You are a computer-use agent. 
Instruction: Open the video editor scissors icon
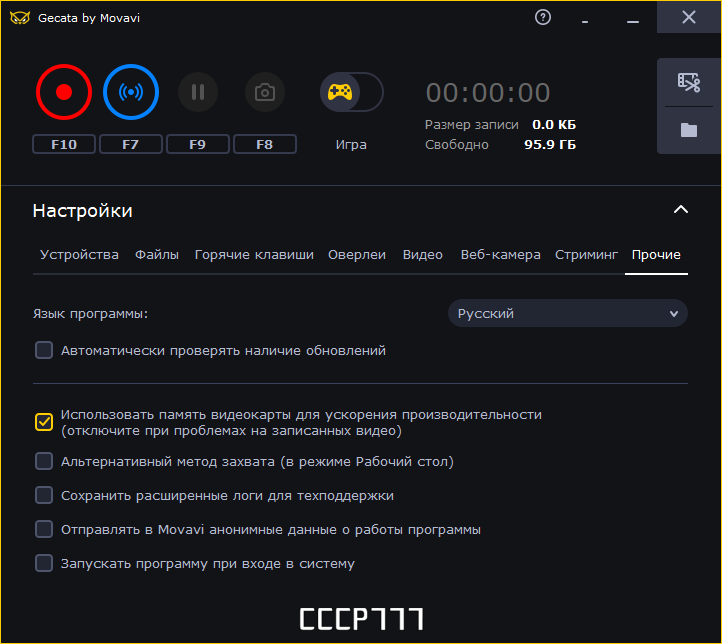(x=689, y=83)
